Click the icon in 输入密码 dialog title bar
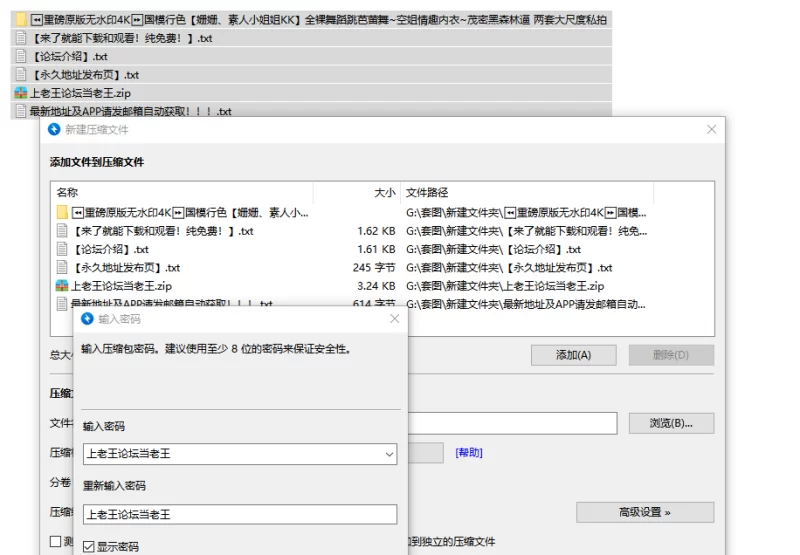The height and width of the screenshot is (555, 800). [x=87, y=319]
